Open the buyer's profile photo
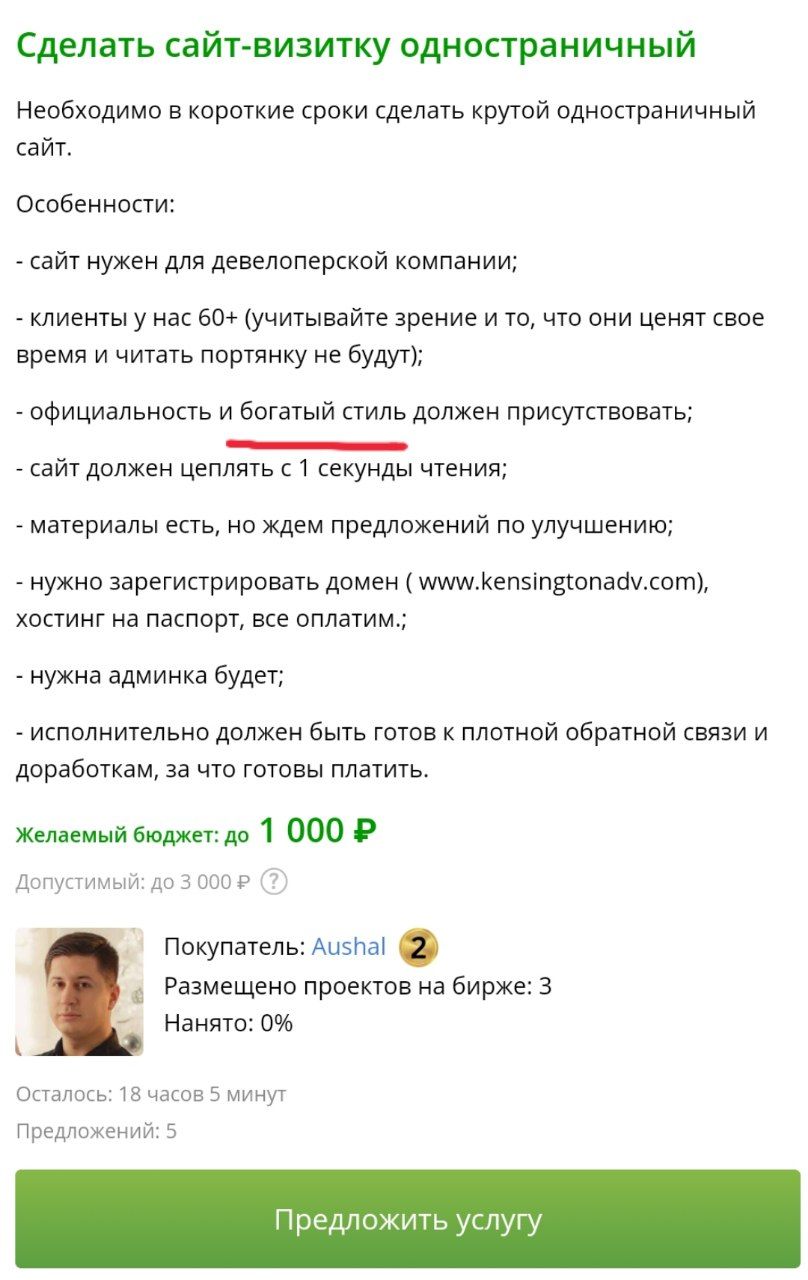This screenshot has height=1280, width=808. pos(79,991)
